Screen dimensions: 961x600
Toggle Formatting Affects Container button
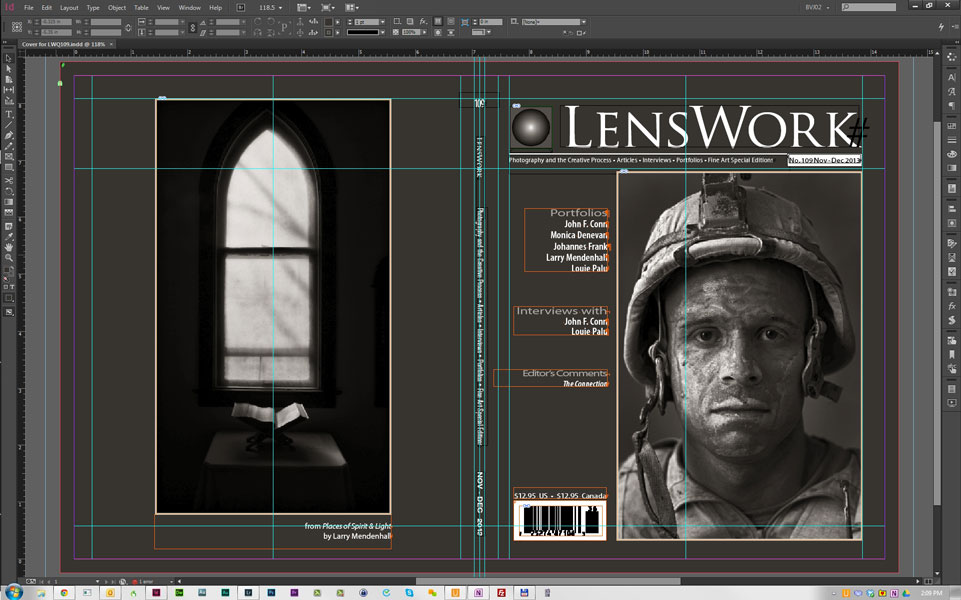point(7,287)
